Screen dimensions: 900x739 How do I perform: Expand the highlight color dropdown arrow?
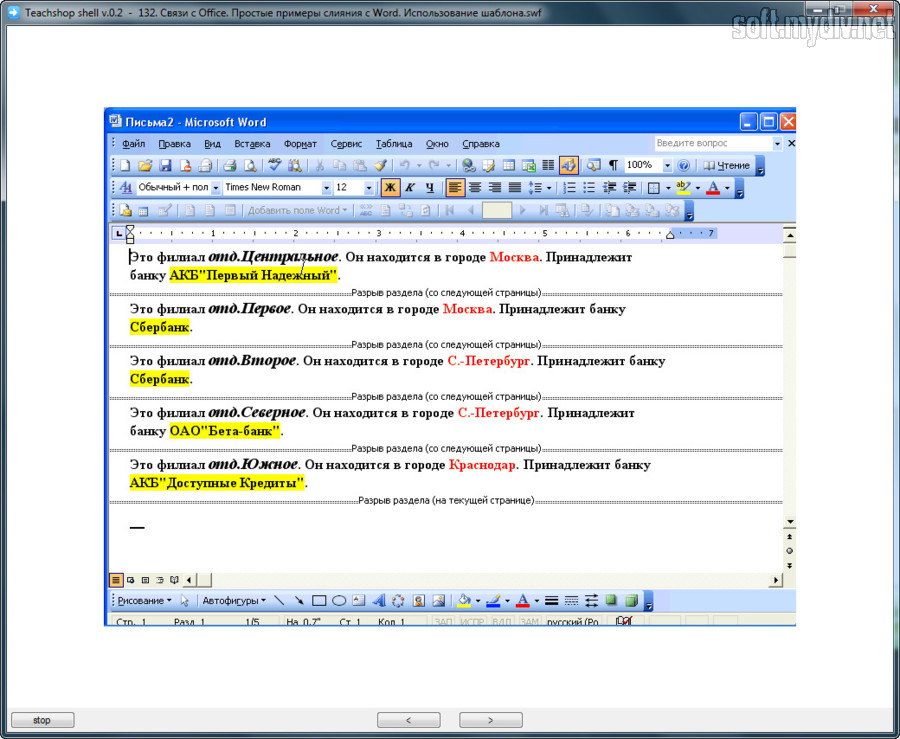click(697, 188)
